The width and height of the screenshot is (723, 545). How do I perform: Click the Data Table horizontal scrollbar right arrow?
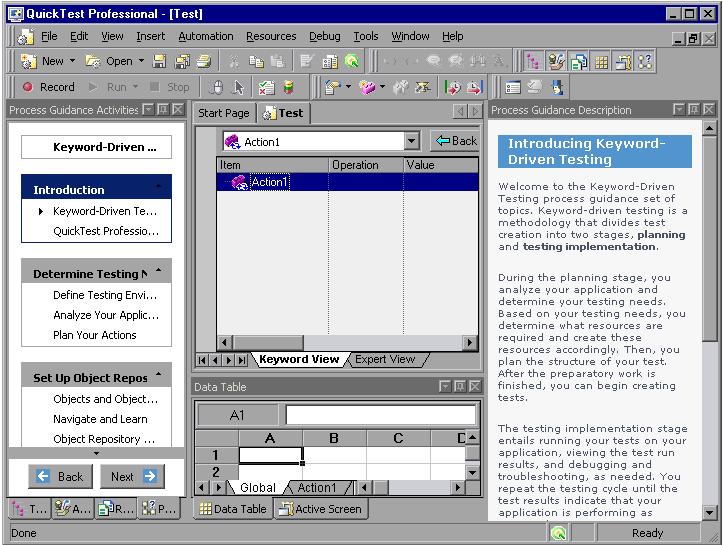pos(458,487)
